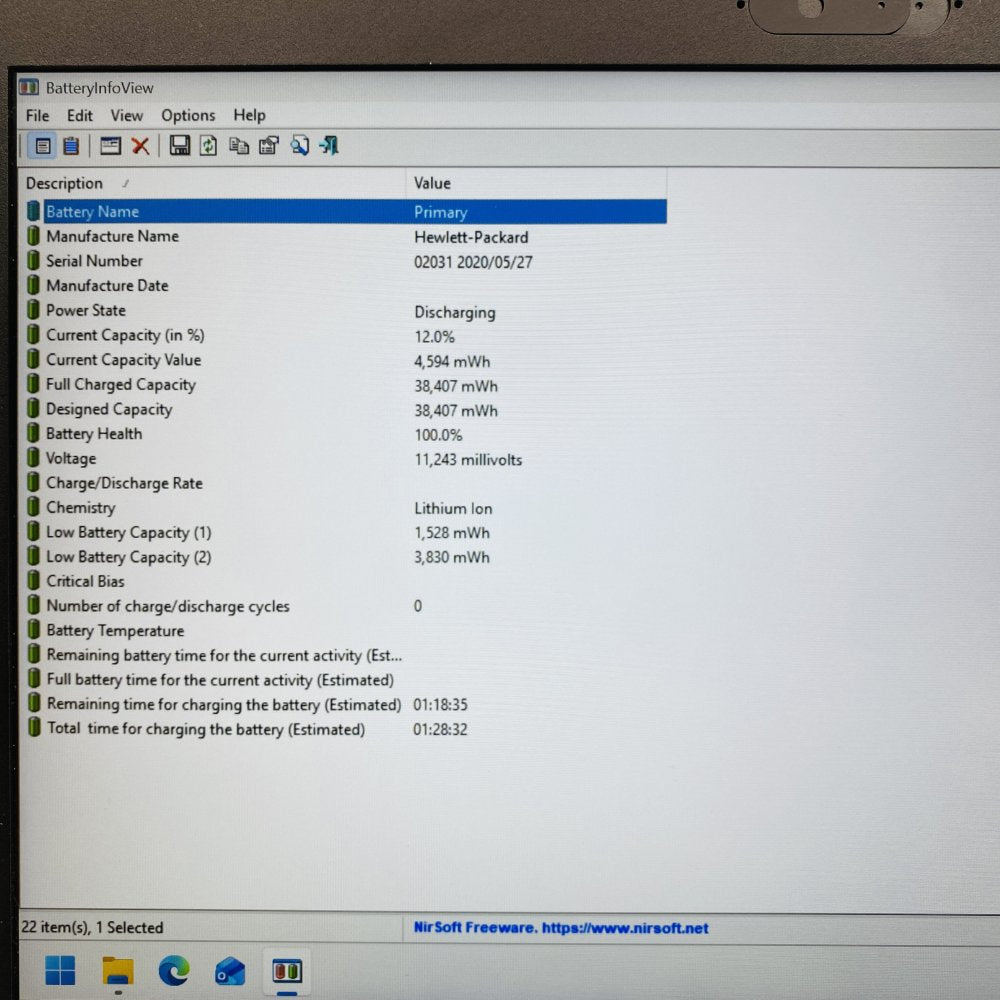
Task: Click the battery icon beside Critical Bias
Action: click(x=34, y=581)
